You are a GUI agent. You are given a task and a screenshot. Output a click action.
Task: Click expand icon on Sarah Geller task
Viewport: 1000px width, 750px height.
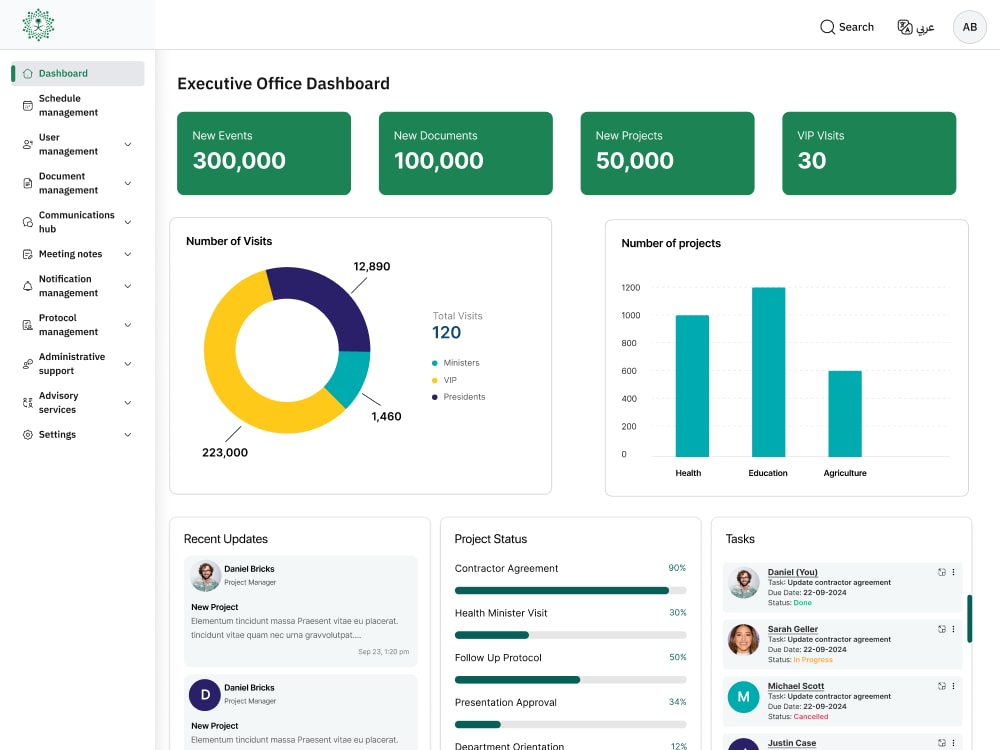click(941, 629)
